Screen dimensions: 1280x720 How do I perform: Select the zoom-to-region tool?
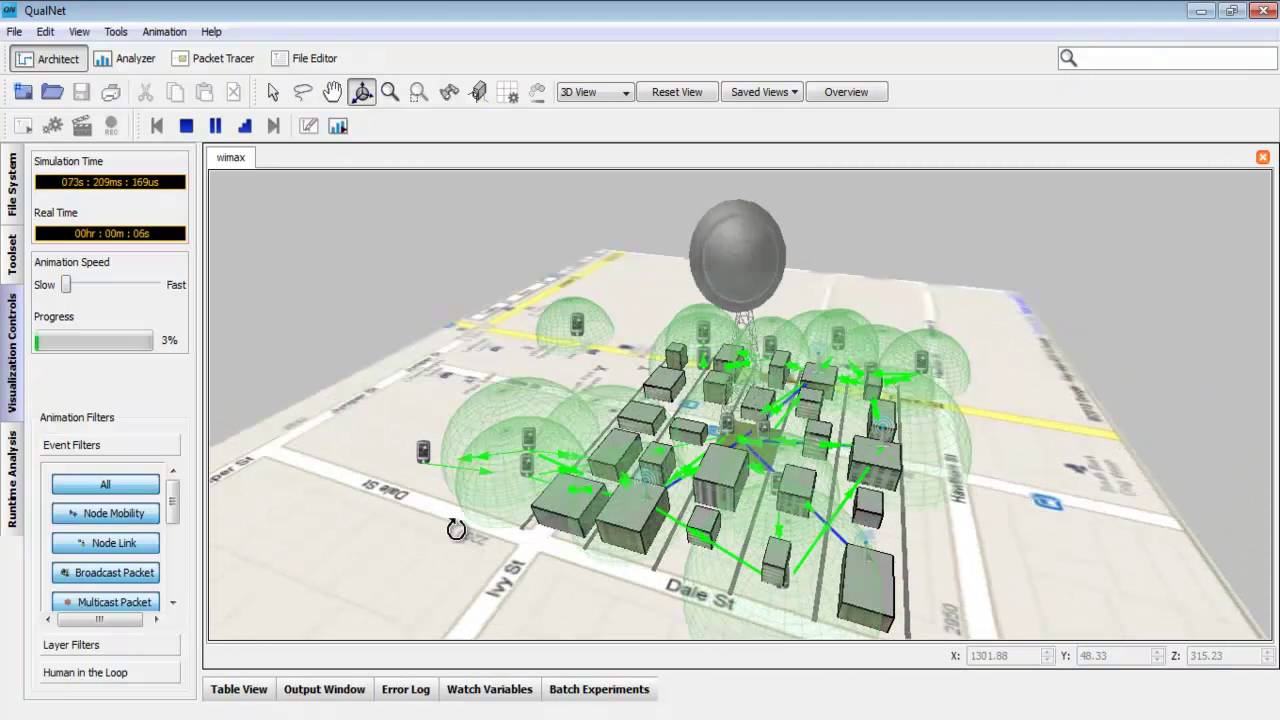coord(419,92)
